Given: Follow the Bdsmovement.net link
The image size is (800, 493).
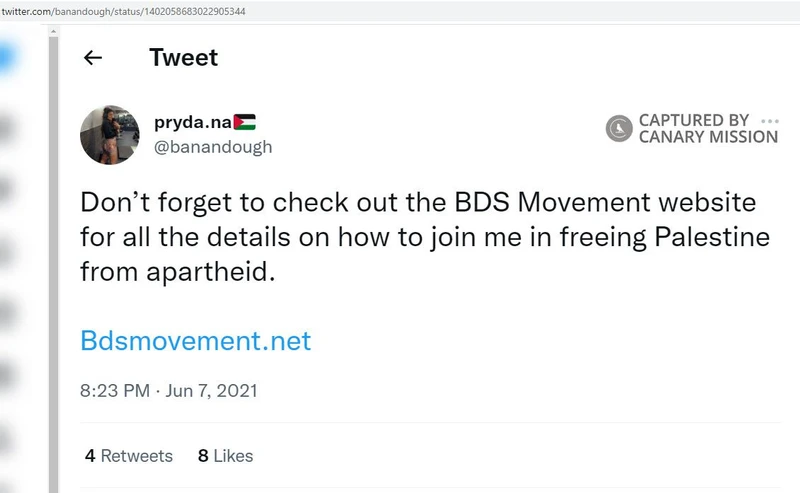Looking at the screenshot, I should pyautogui.click(x=196, y=341).
